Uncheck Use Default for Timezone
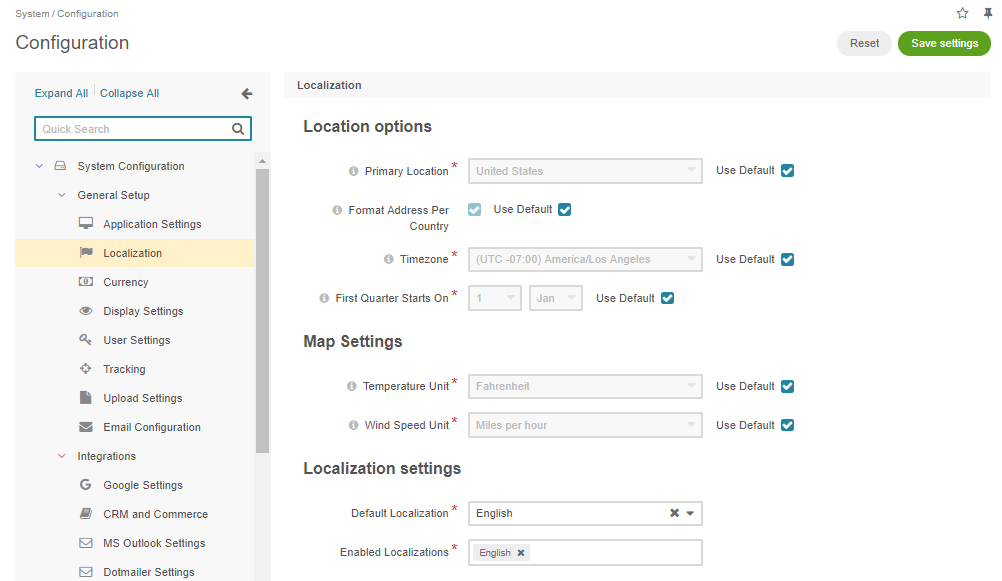 [787, 259]
